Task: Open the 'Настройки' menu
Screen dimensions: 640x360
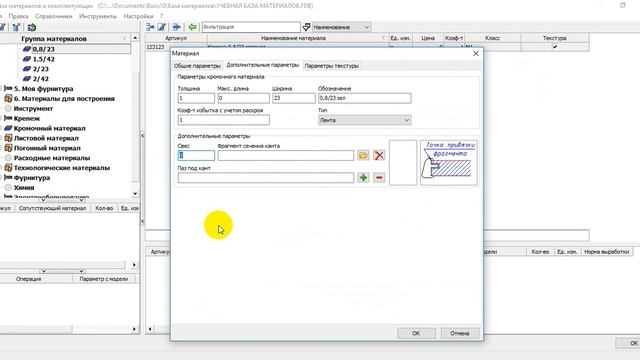Action: (x=138, y=16)
